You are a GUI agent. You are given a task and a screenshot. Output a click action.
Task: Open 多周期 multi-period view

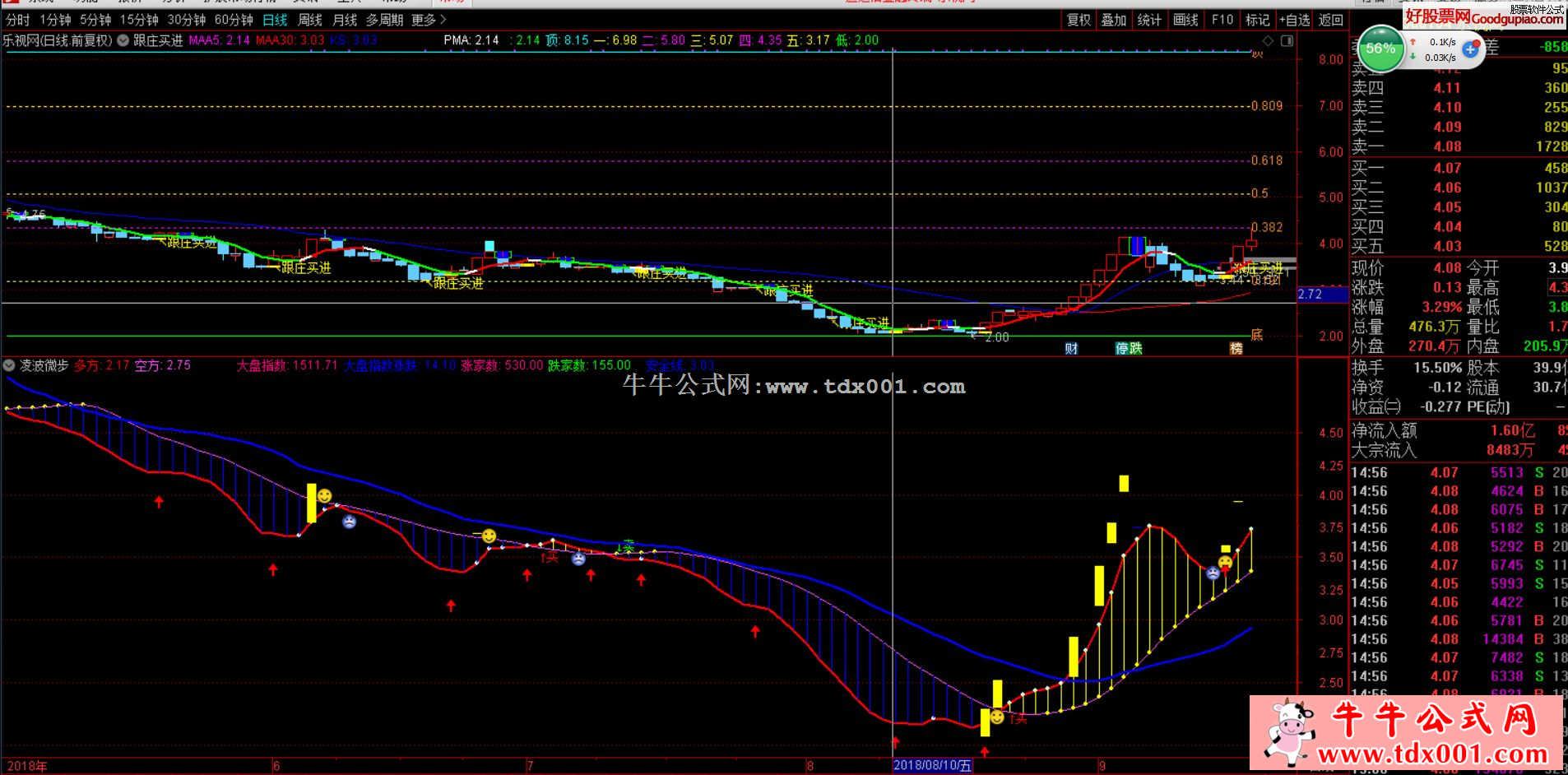pyautogui.click(x=384, y=20)
